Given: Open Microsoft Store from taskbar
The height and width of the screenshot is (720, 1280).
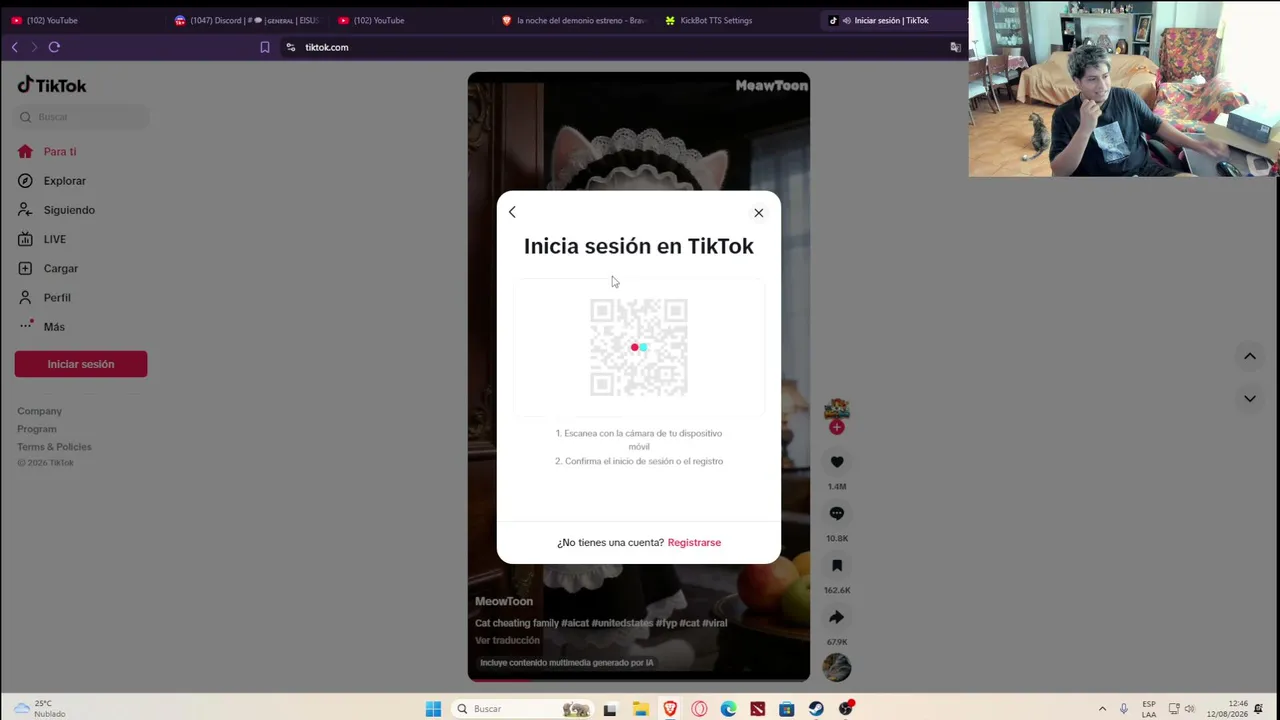Looking at the screenshot, I should click(787, 709).
